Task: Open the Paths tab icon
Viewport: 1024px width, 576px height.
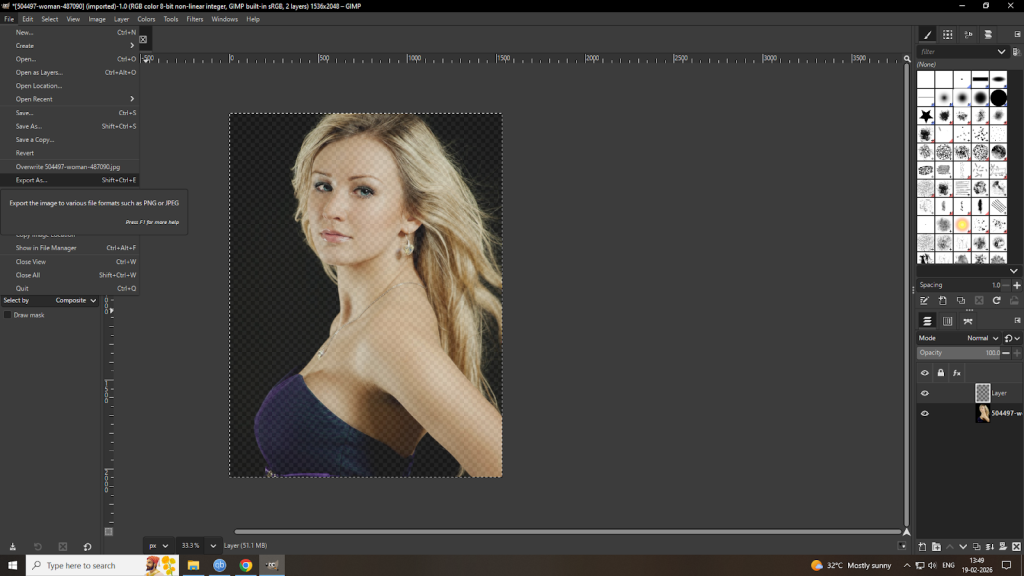Action: (967, 321)
